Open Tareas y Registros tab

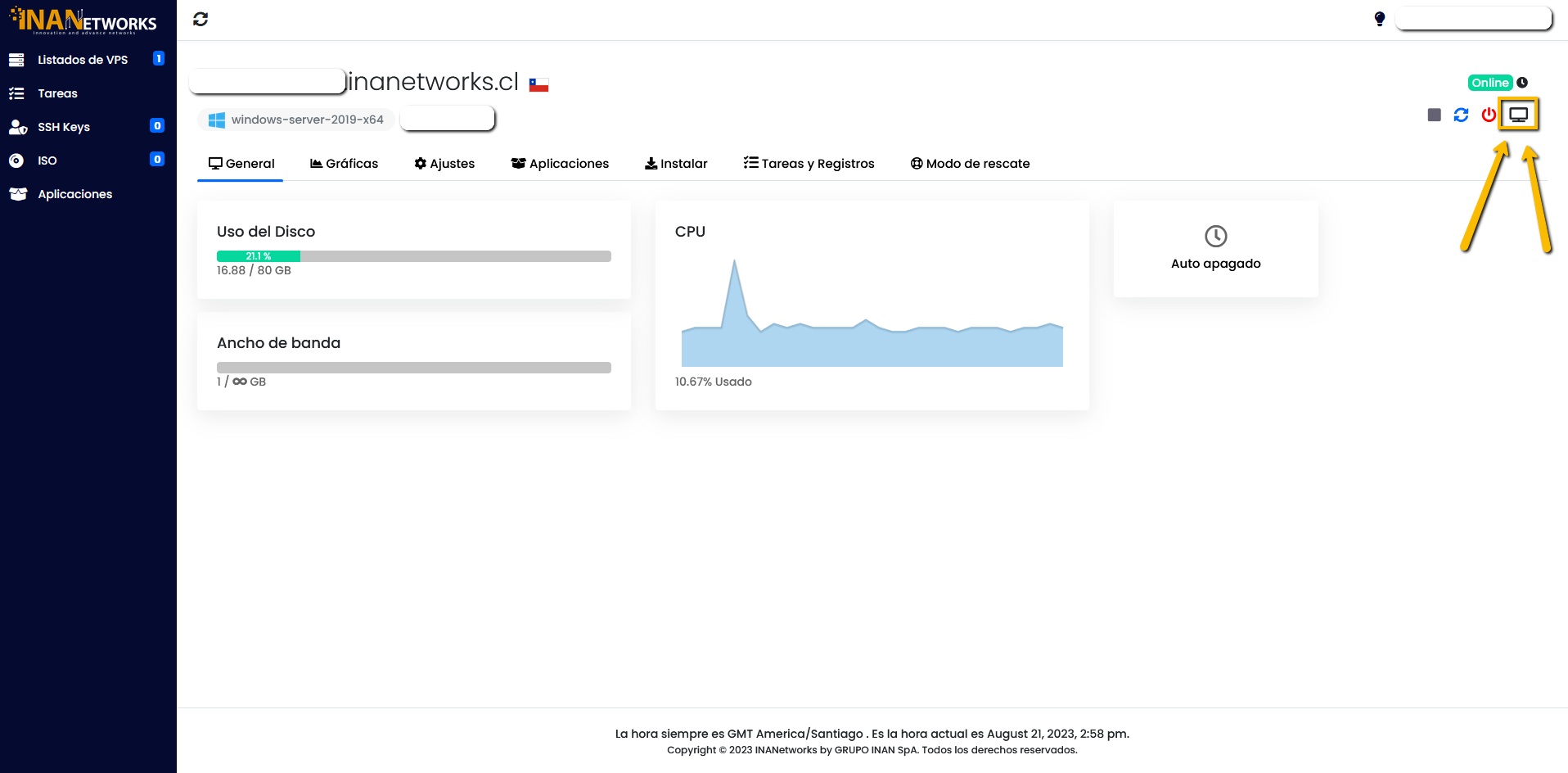pos(809,164)
